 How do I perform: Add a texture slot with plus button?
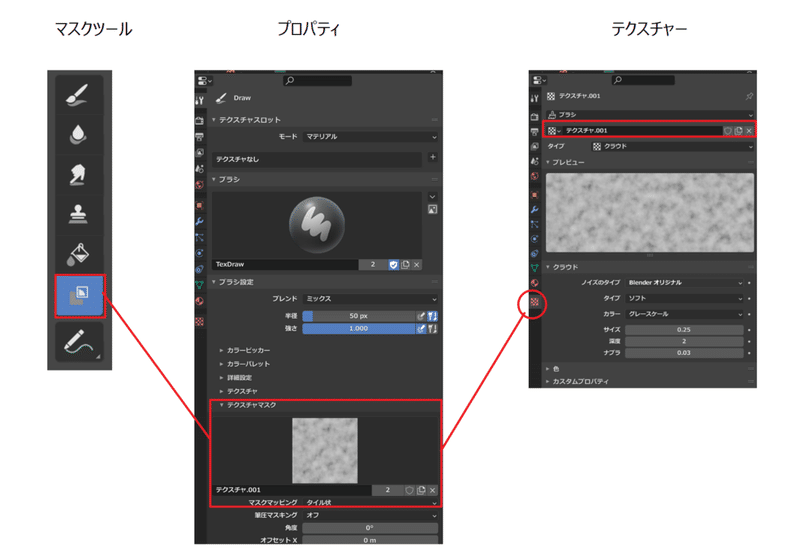[433, 157]
